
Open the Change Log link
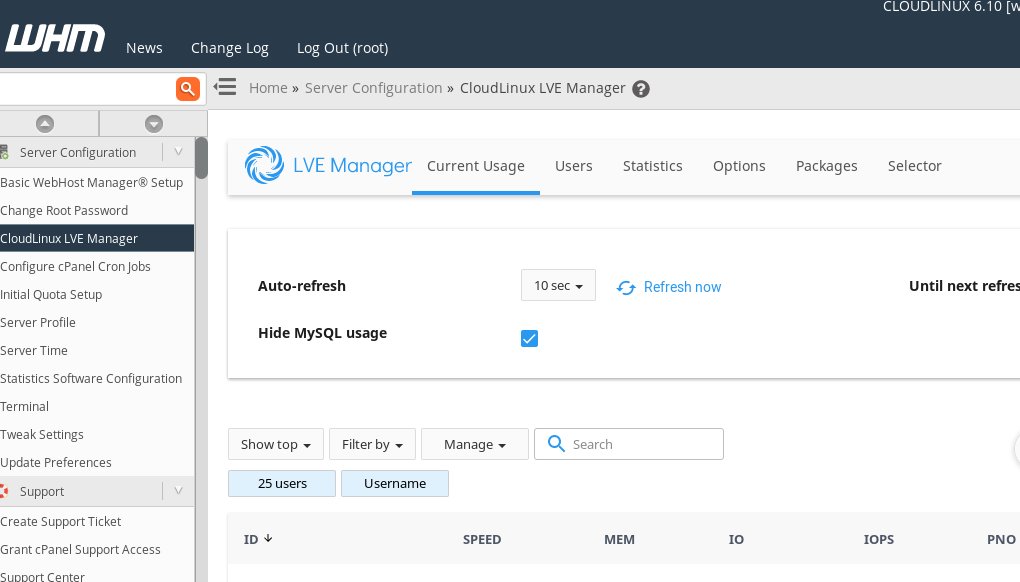[x=230, y=48]
